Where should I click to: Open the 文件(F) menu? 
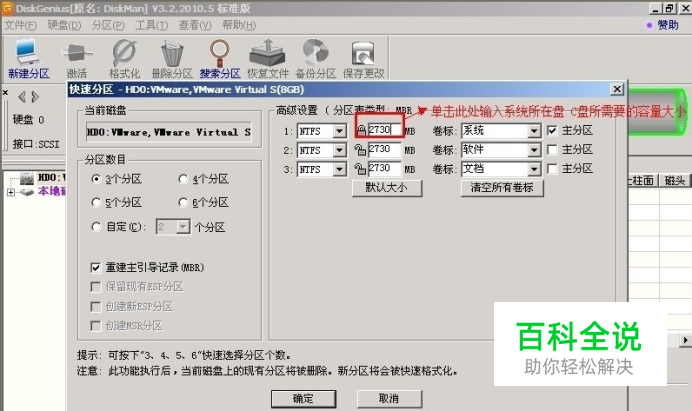pyautogui.click(x=21, y=25)
